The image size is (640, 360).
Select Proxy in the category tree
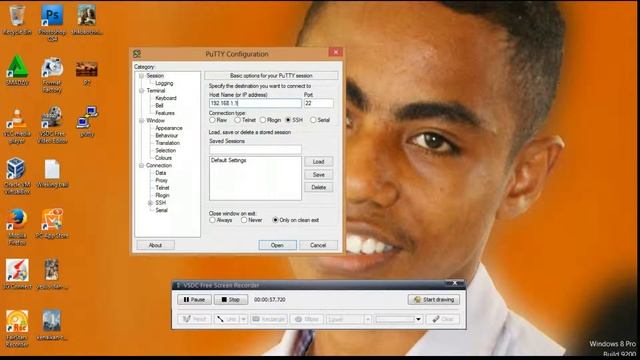(x=161, y=180)
